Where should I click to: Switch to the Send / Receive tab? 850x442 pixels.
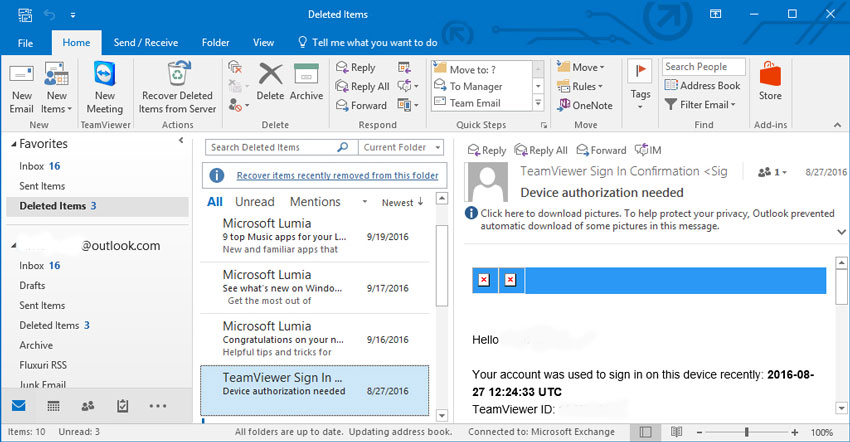tap(146, 42)
